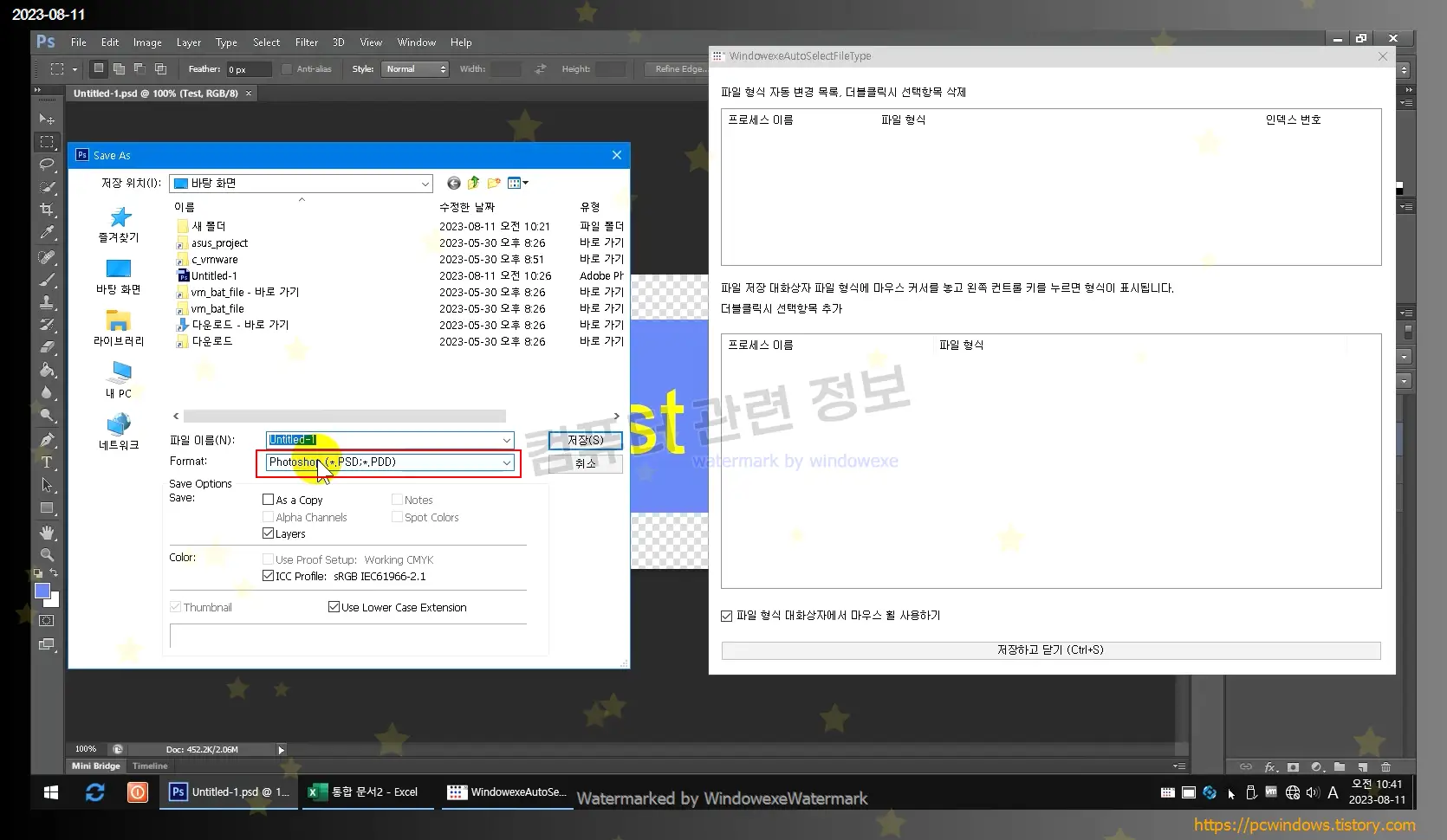1447x840 pixels.
Task: Open the Filter menu
Action: tap(306, 42)
